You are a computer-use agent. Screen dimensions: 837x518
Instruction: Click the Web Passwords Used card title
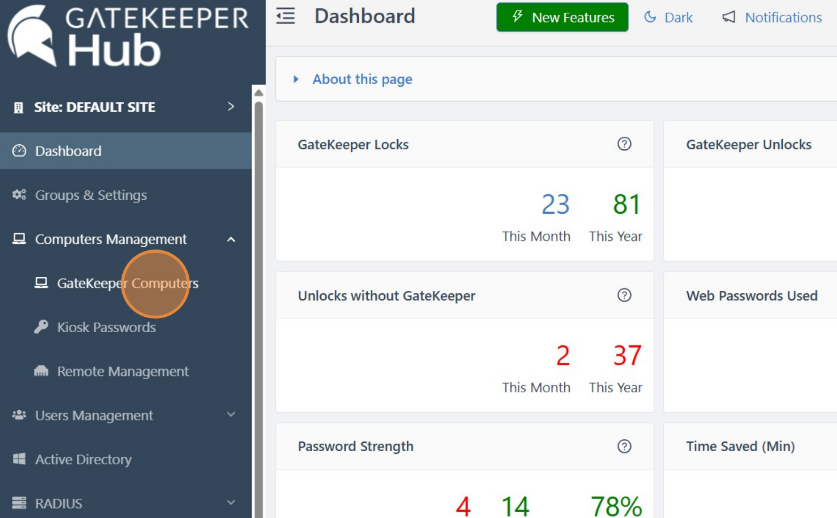pos(752,295)
